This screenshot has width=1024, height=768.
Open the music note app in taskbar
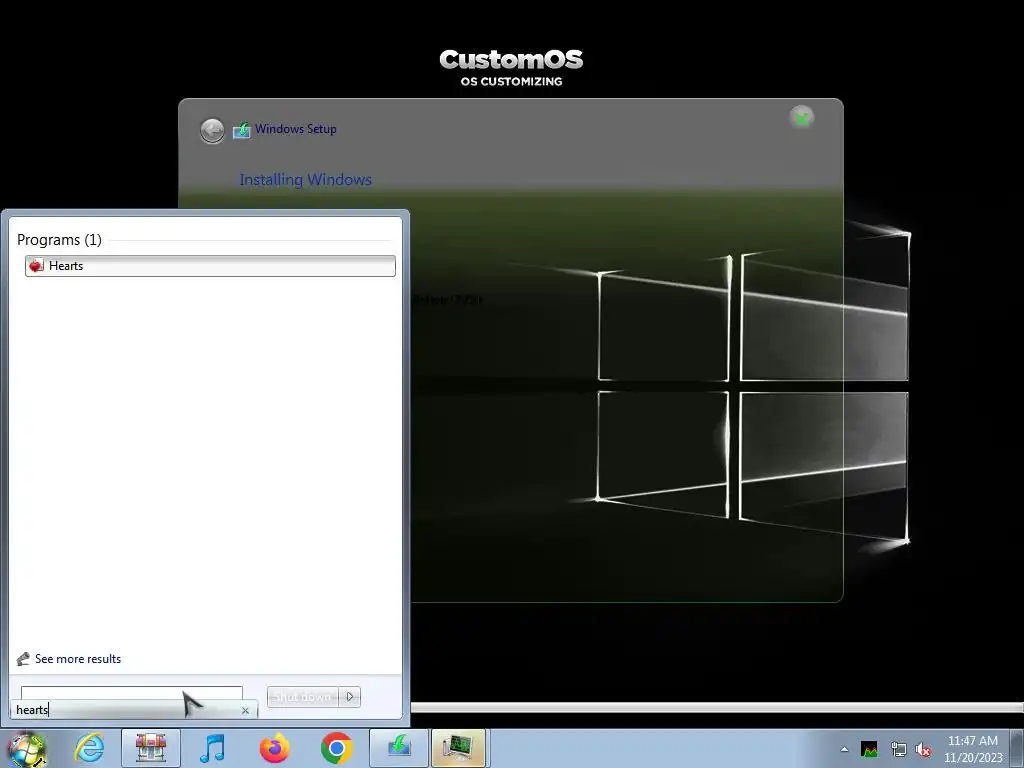coord(212,748)
